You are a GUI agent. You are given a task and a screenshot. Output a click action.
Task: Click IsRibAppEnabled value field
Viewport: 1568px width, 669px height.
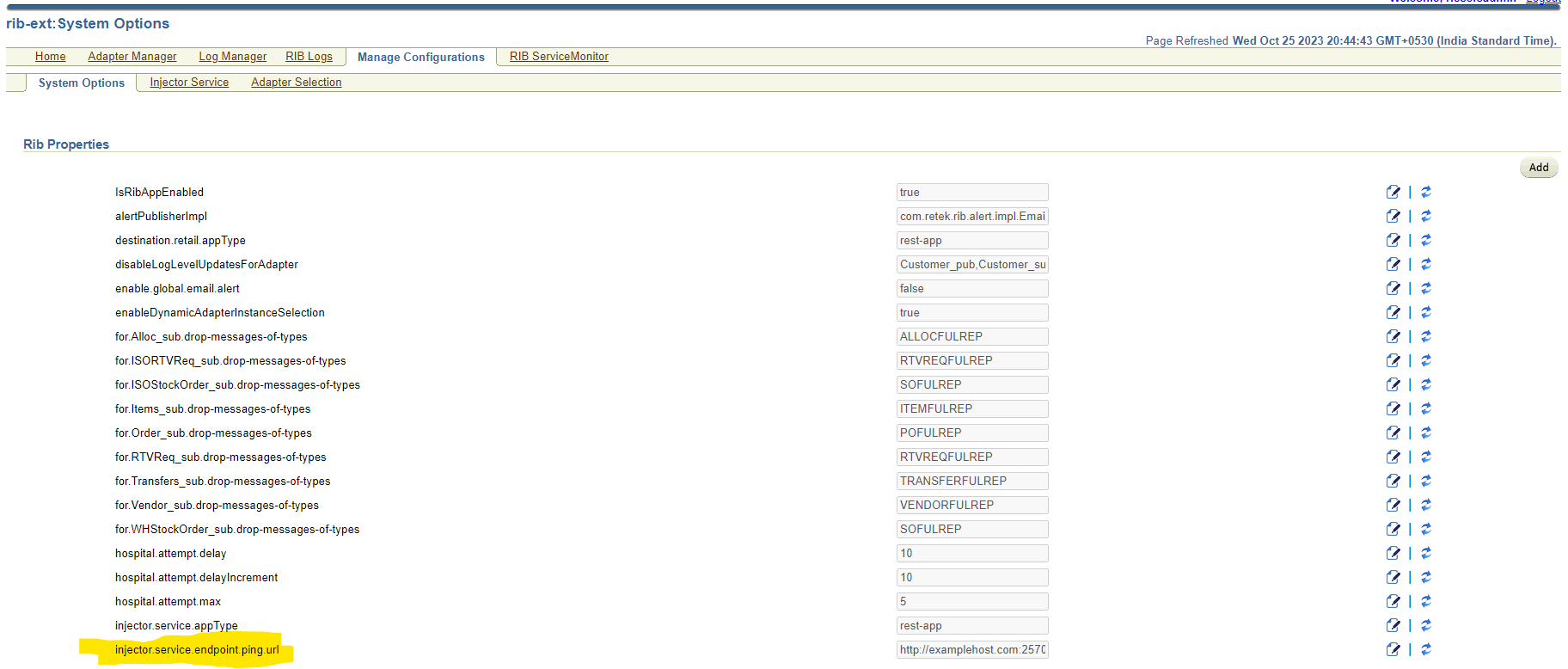(x=972, y=192)
